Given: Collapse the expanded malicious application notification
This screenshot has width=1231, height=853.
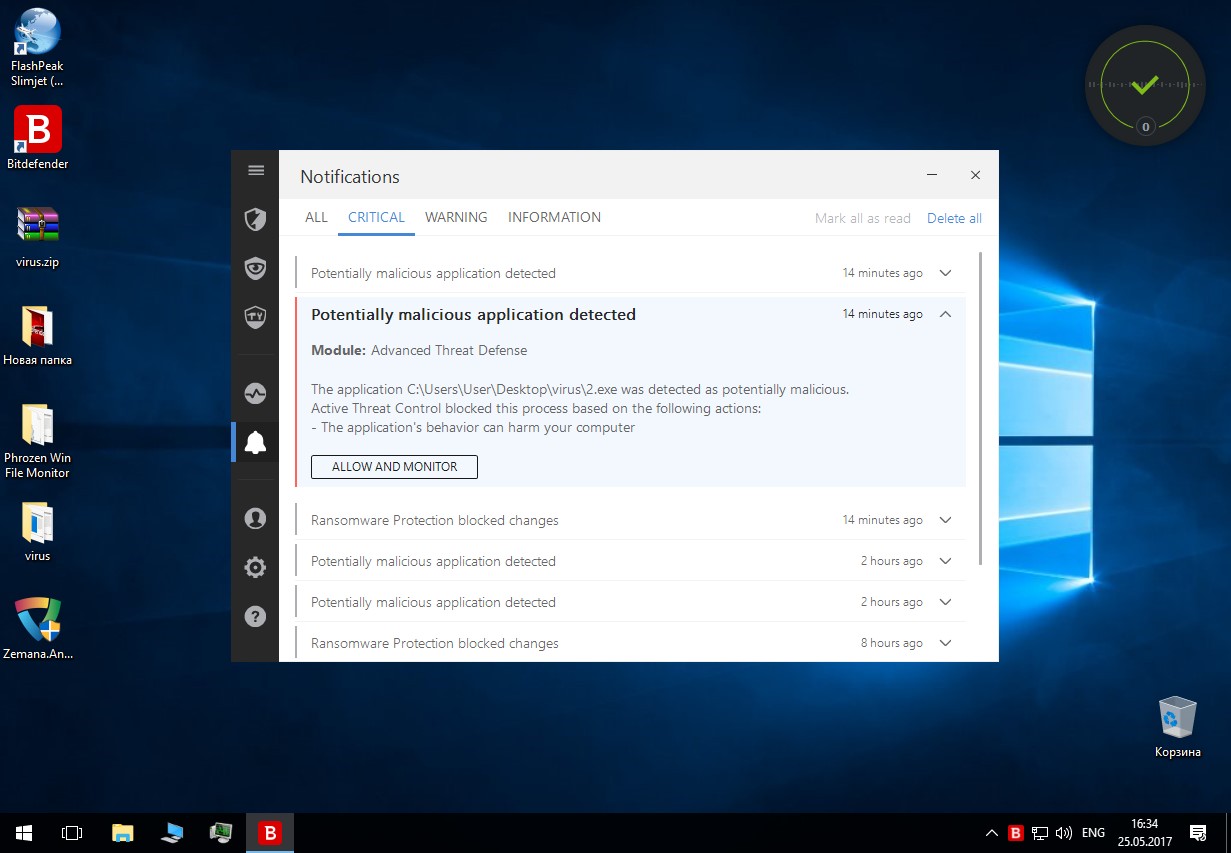Looking at the screenshot, I should coord(945,314).
